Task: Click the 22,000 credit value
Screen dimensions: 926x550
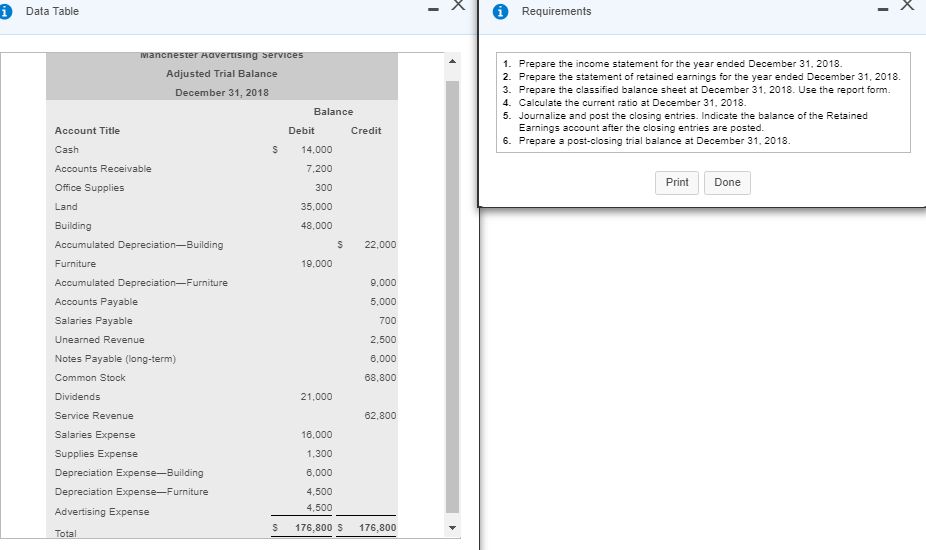Action: [380, 245]
